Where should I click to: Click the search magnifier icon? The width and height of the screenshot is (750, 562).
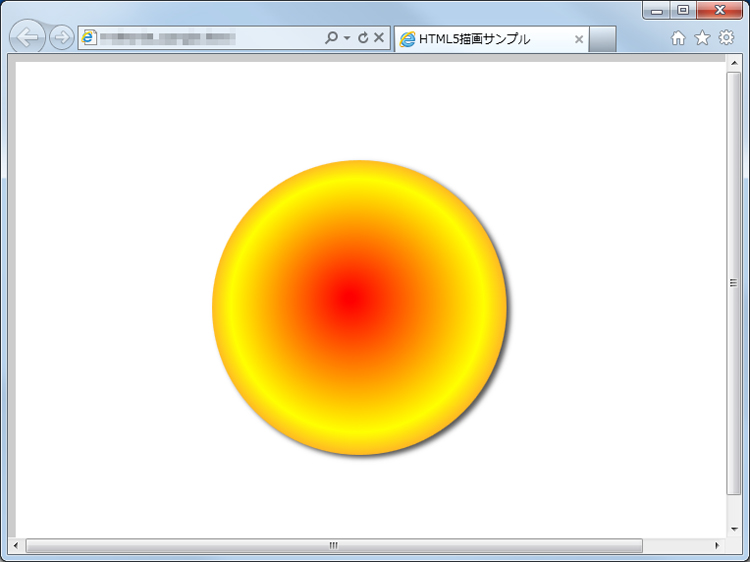(331, 37)
